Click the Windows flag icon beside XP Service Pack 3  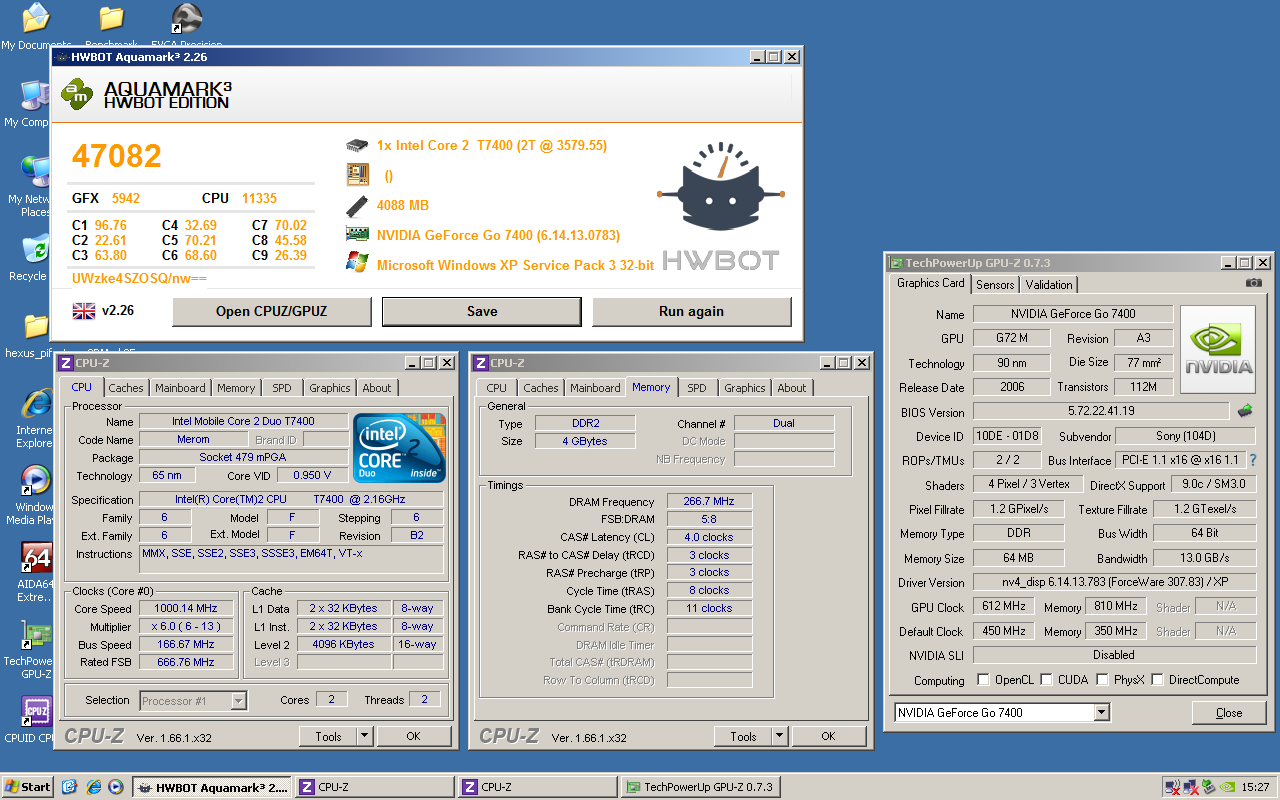[x=356, y=263]
